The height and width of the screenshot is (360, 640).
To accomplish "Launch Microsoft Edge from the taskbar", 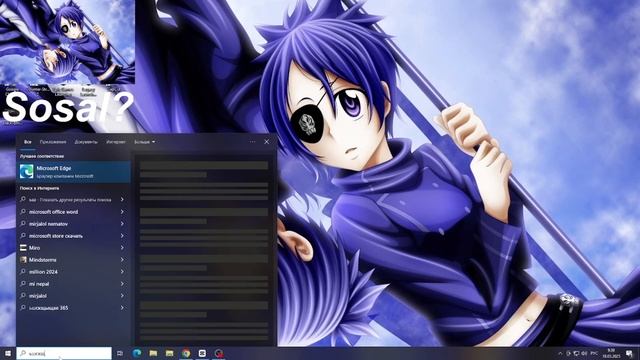I will (137, 353).
